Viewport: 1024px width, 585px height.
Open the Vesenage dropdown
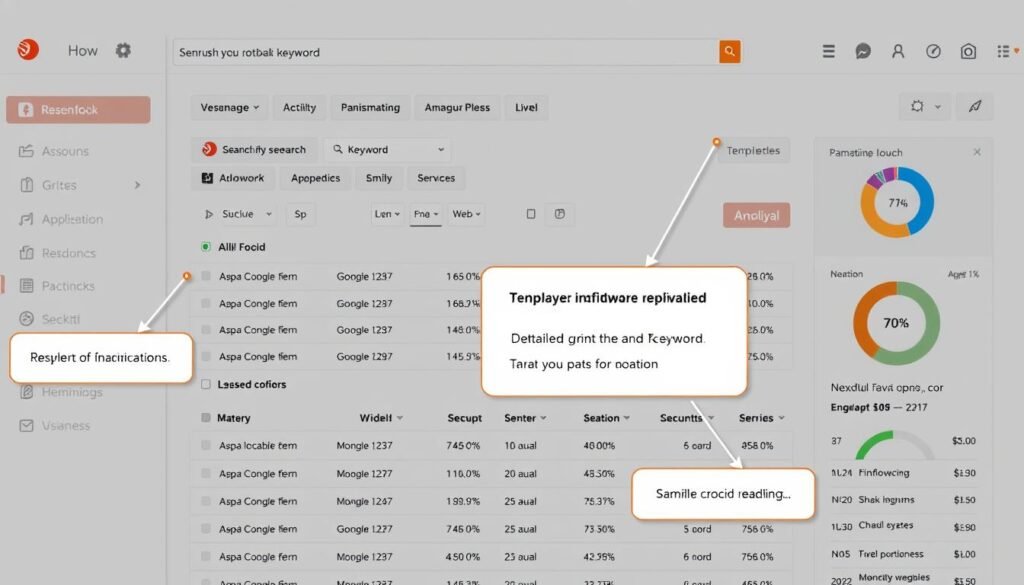[x=229, y=107]
